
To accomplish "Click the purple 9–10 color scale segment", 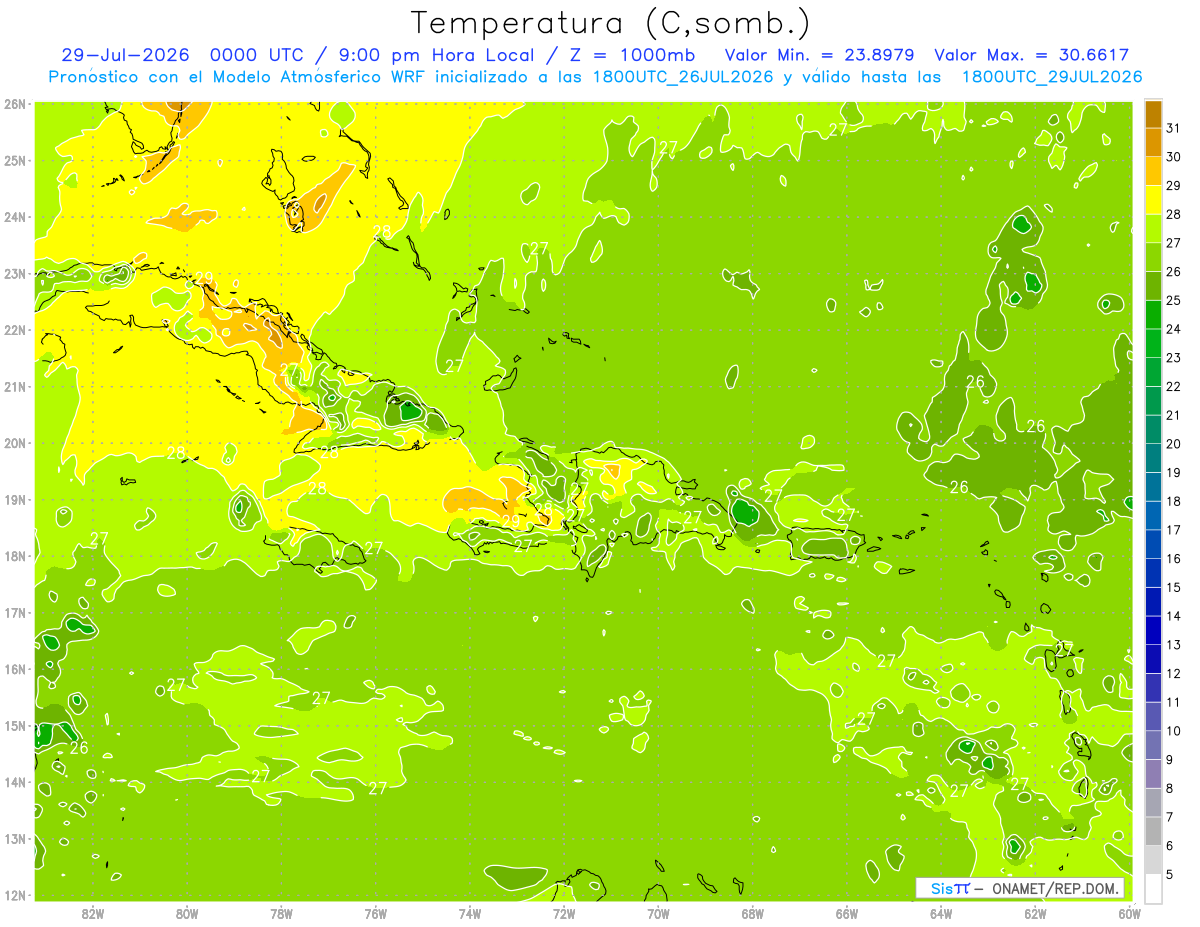I will (x=1153, y=746).
